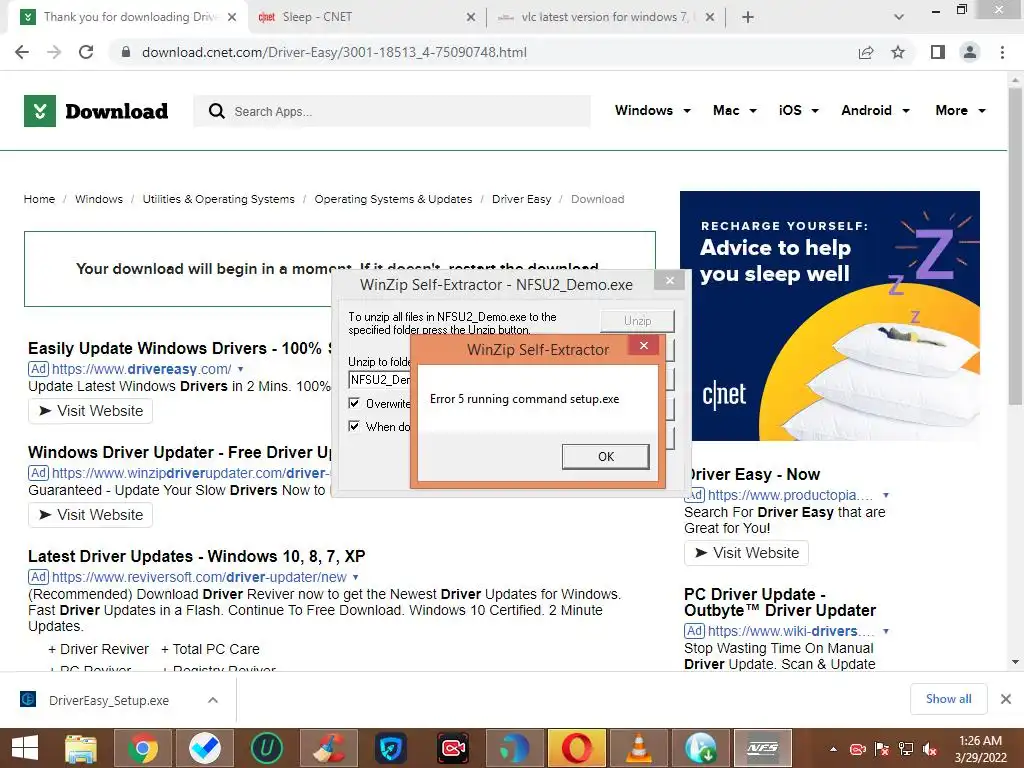Open dropdown arrow next to drivereasy.com ad

240,369
